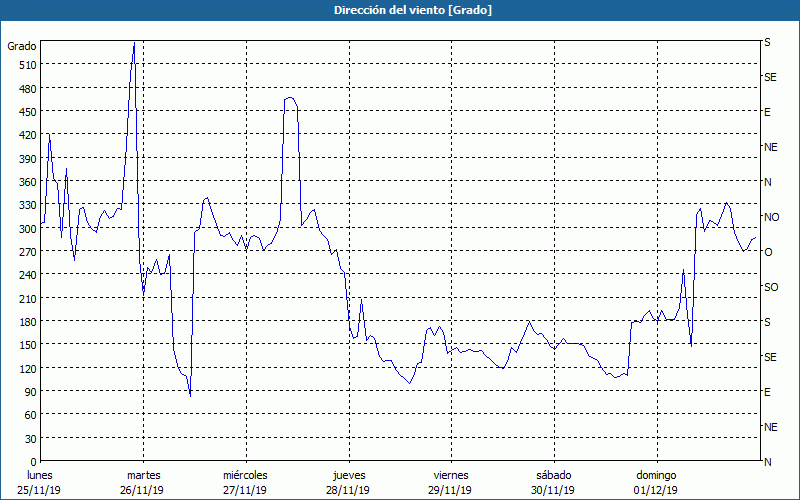Click the date 25/11/19
The height and width of the screenshot is (500, 800).
pyautogui.click(x=39, y=490)
